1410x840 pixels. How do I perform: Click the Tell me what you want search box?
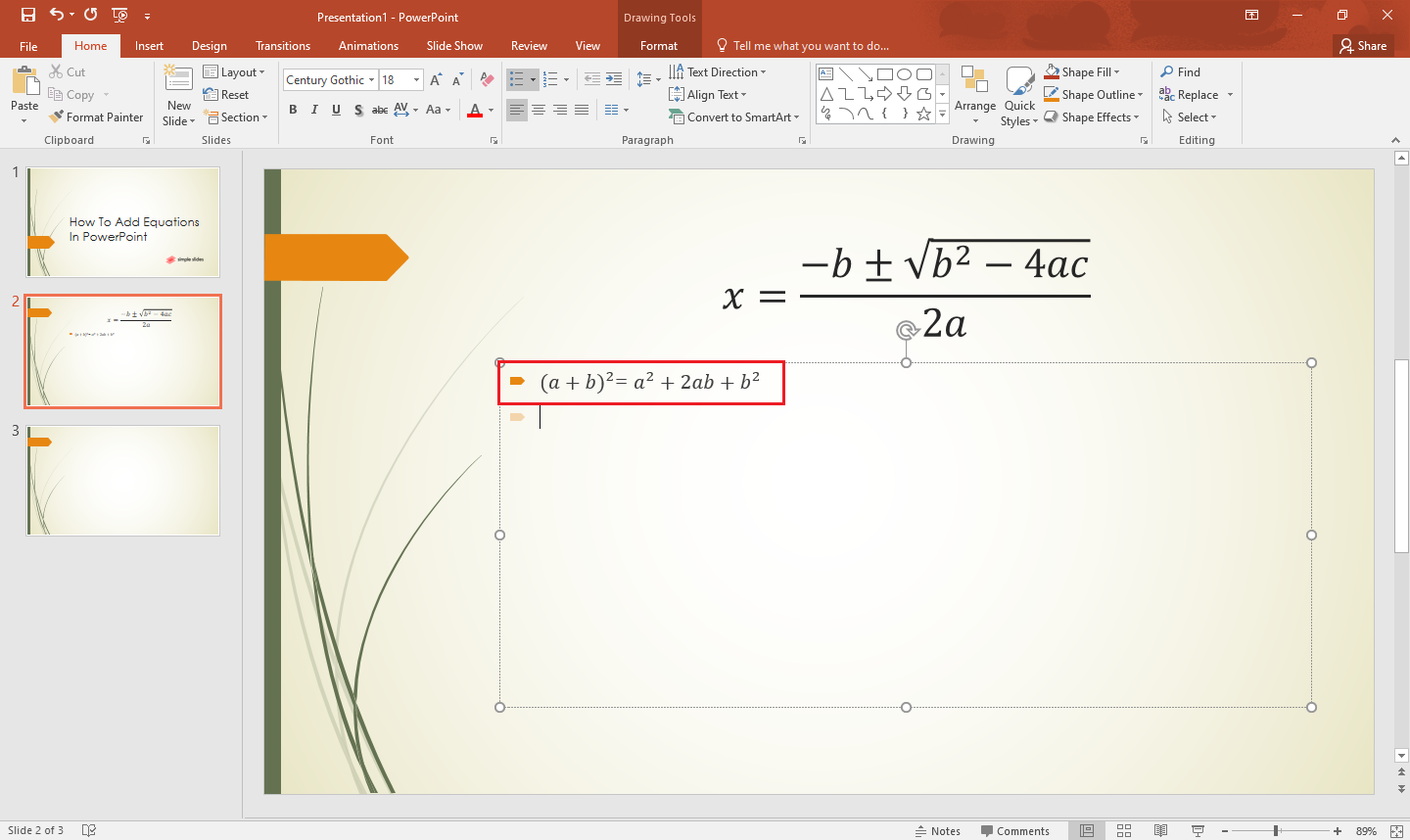(x=803, y=46)
